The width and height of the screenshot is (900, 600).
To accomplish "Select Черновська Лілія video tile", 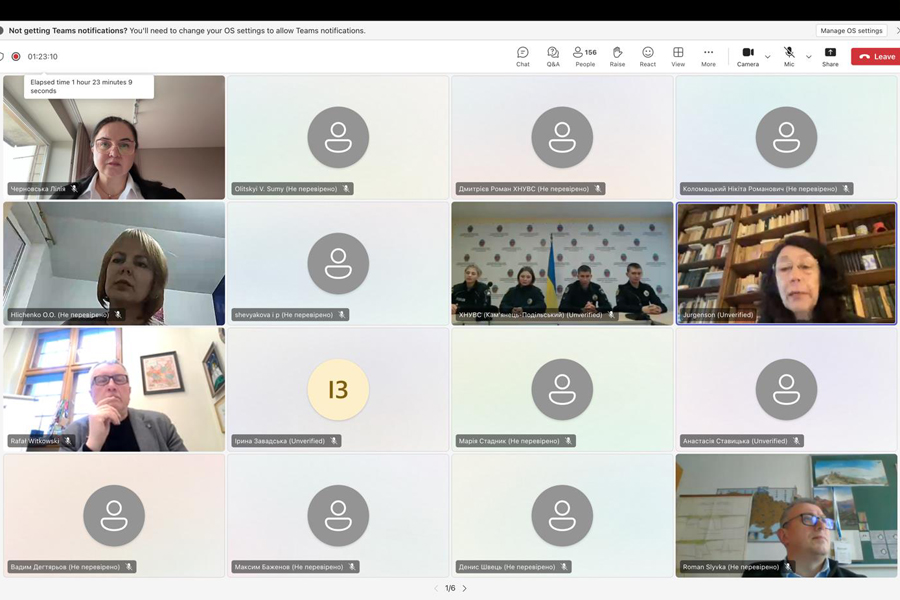I will point(114,137).
